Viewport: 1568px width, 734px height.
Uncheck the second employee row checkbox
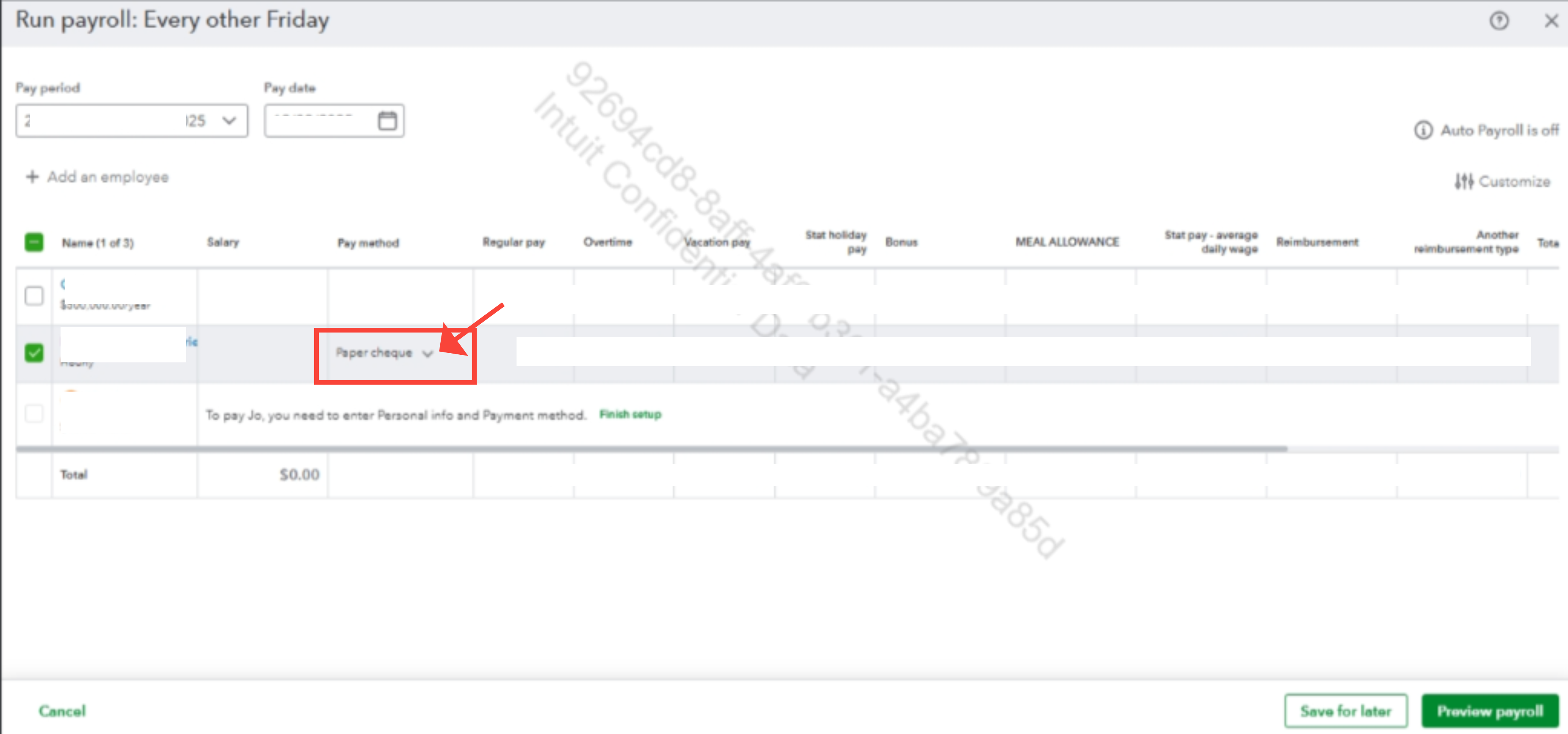[34, 353]
